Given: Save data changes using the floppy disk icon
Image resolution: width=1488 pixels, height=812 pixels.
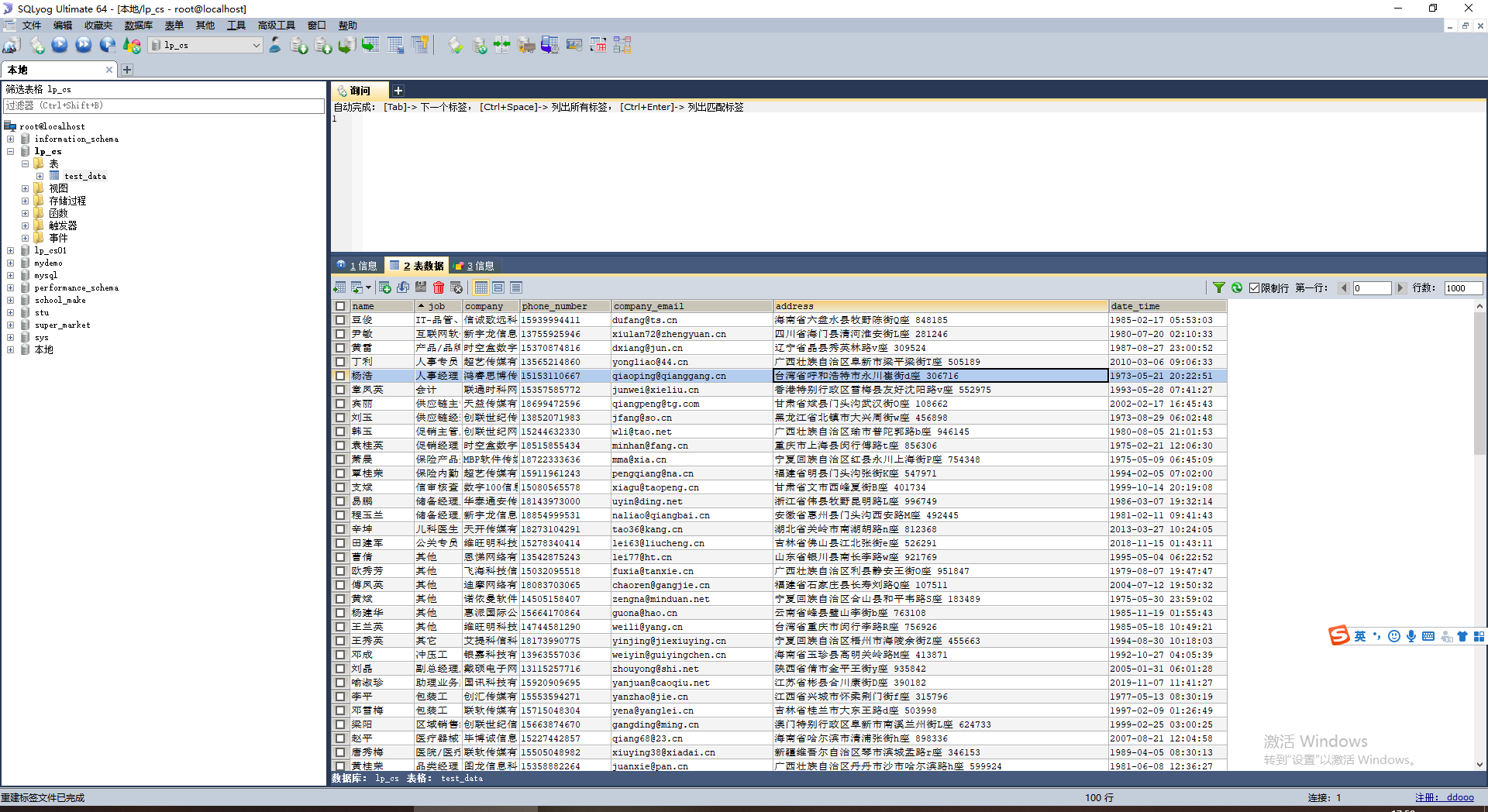Looking at the screenshot, I should pos(421,287).
